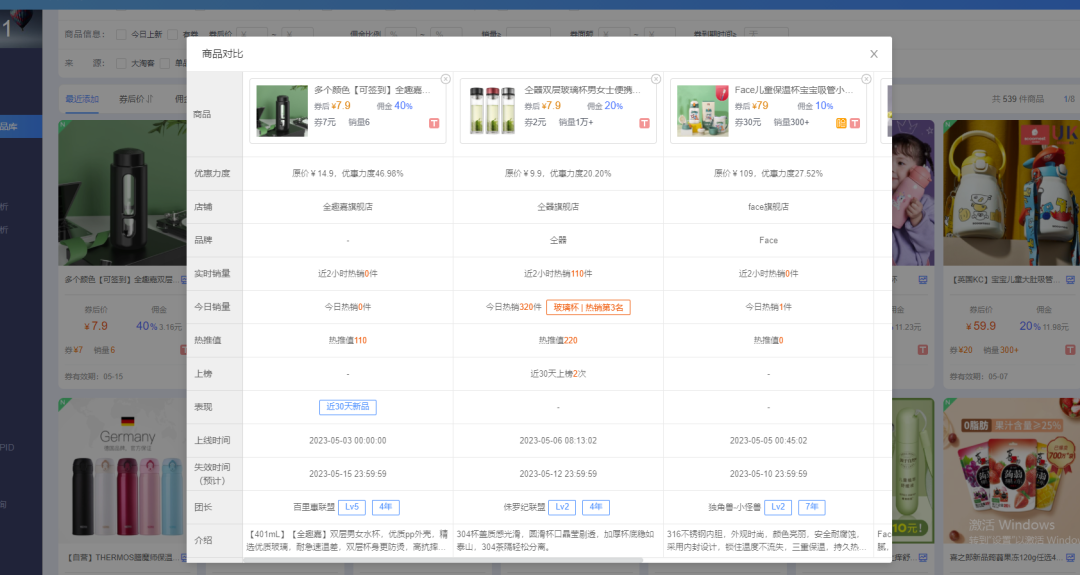This screenshot has width=1080, height=575.
Task: Click 热推值220 cell
Action: coord(558,340)
